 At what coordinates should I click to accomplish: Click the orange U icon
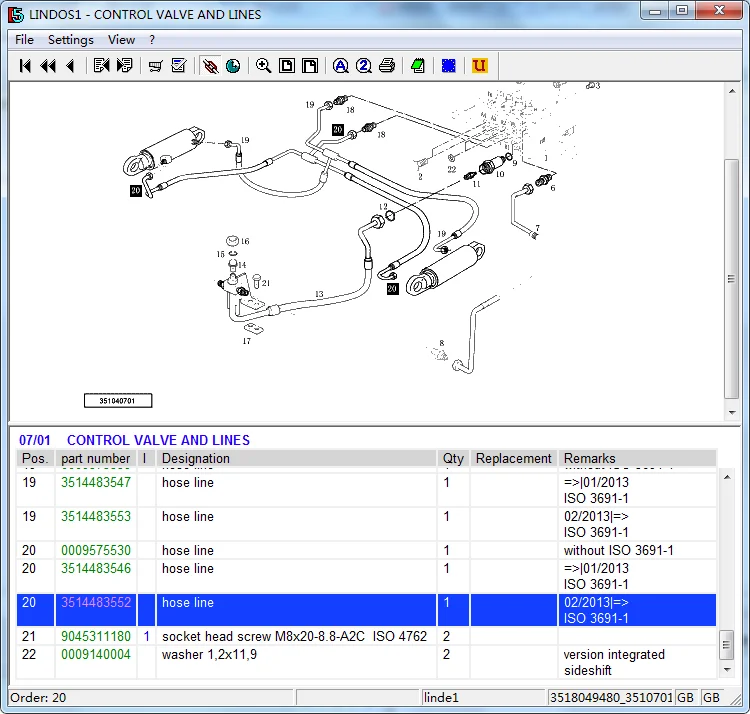click(480, 66)
